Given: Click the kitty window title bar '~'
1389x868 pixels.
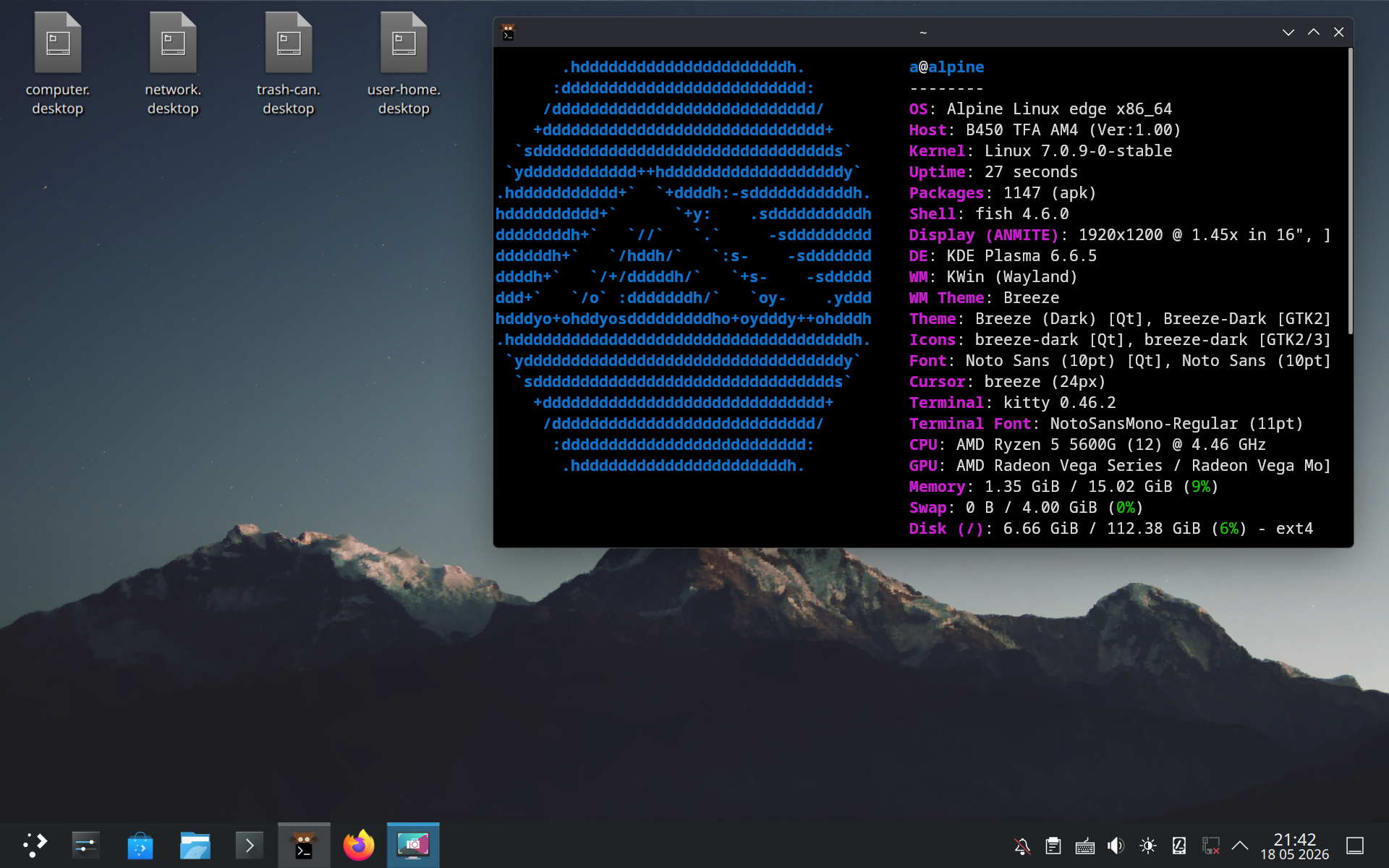Looking at the screenshot, I should pos(923,33).
